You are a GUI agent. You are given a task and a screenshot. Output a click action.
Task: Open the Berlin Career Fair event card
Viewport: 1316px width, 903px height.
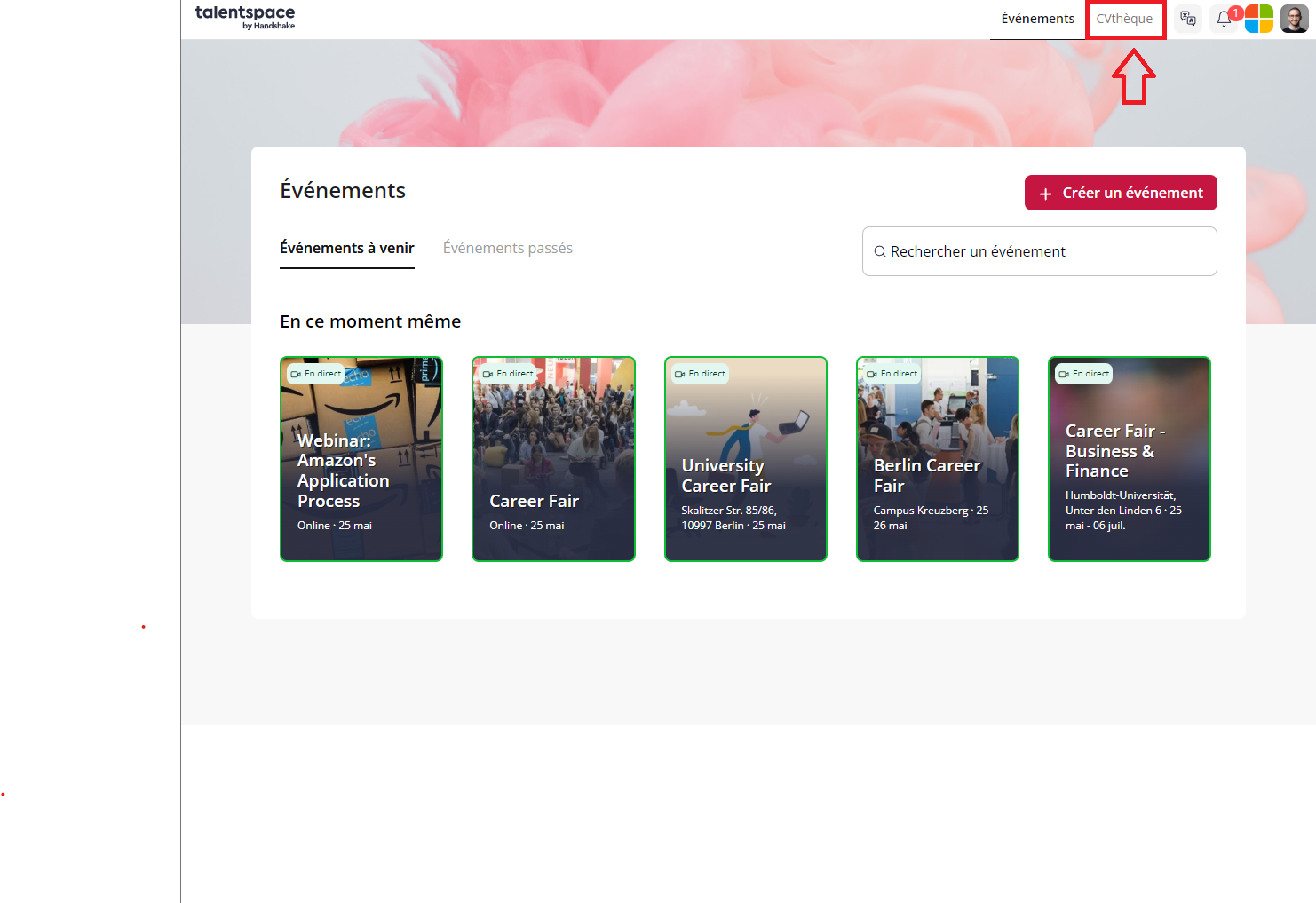pyautogui.click(x=938, y=459)
